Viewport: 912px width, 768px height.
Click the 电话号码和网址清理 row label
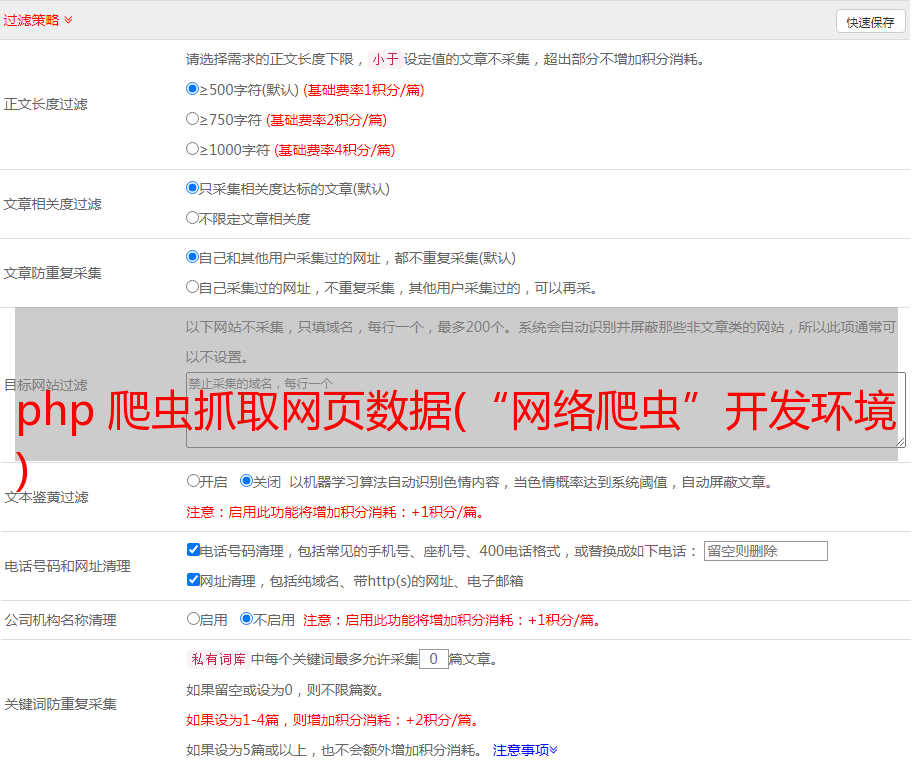(67, 566)
